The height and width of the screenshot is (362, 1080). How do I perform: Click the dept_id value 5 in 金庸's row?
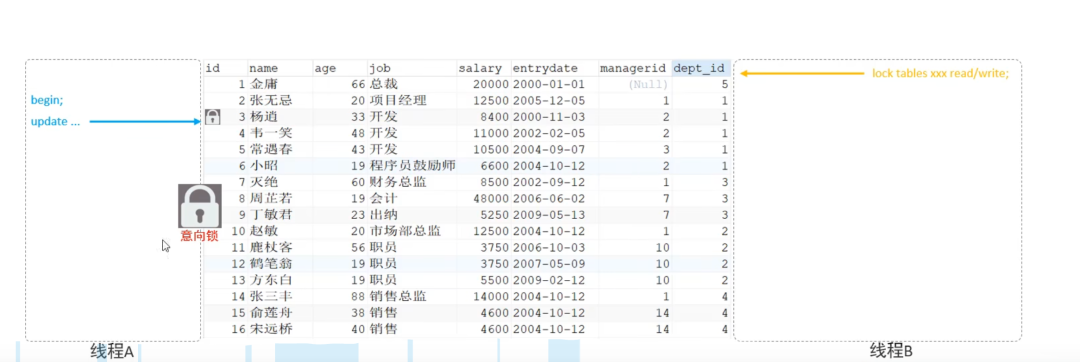(724, 85)
